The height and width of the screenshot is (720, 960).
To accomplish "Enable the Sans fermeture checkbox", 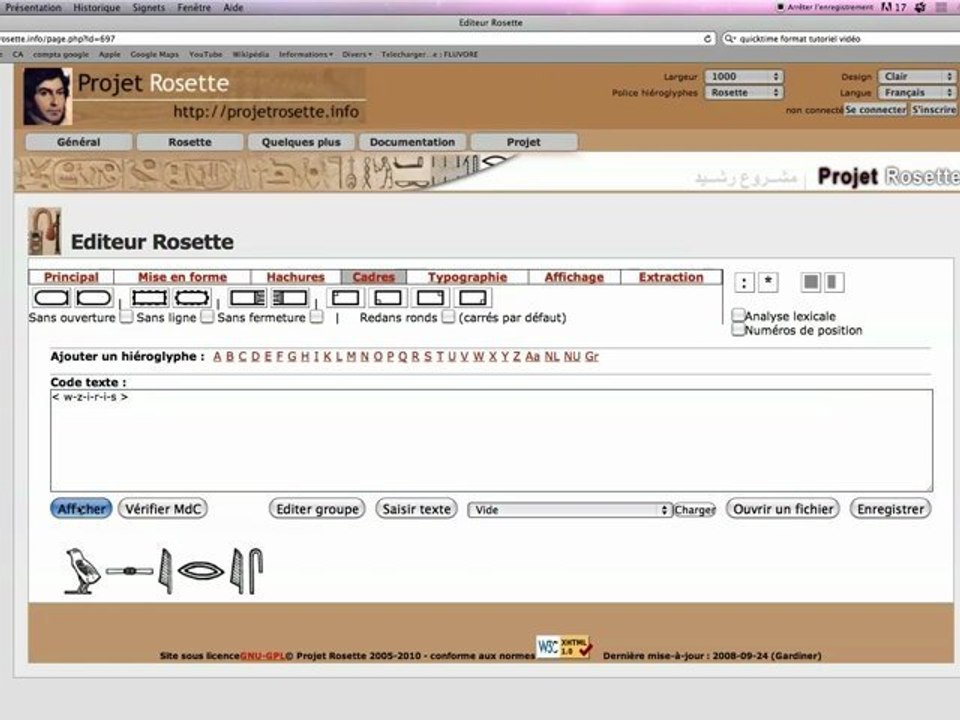I will point(317,317).
